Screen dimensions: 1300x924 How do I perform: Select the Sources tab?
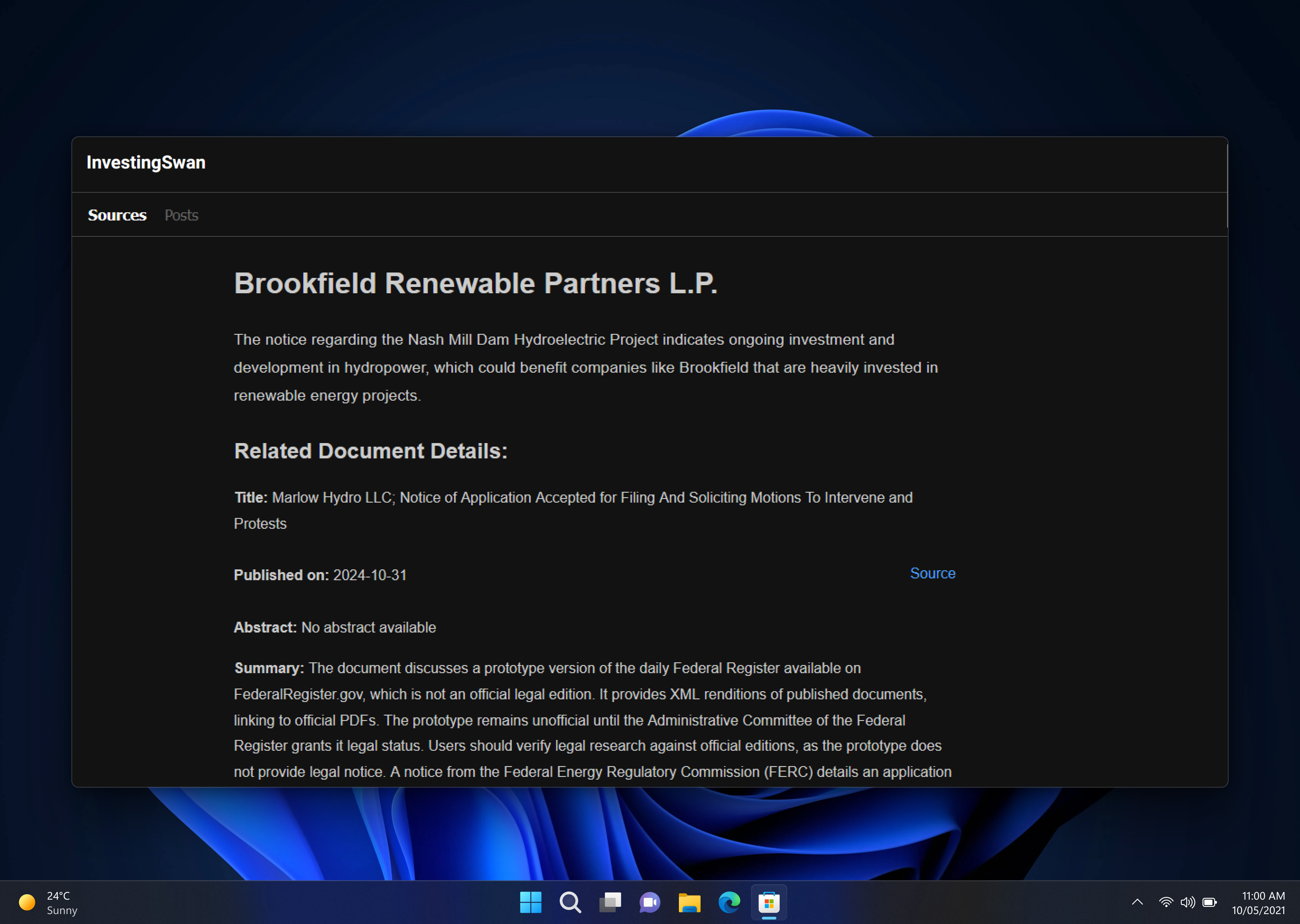click(x=117, y=215)
